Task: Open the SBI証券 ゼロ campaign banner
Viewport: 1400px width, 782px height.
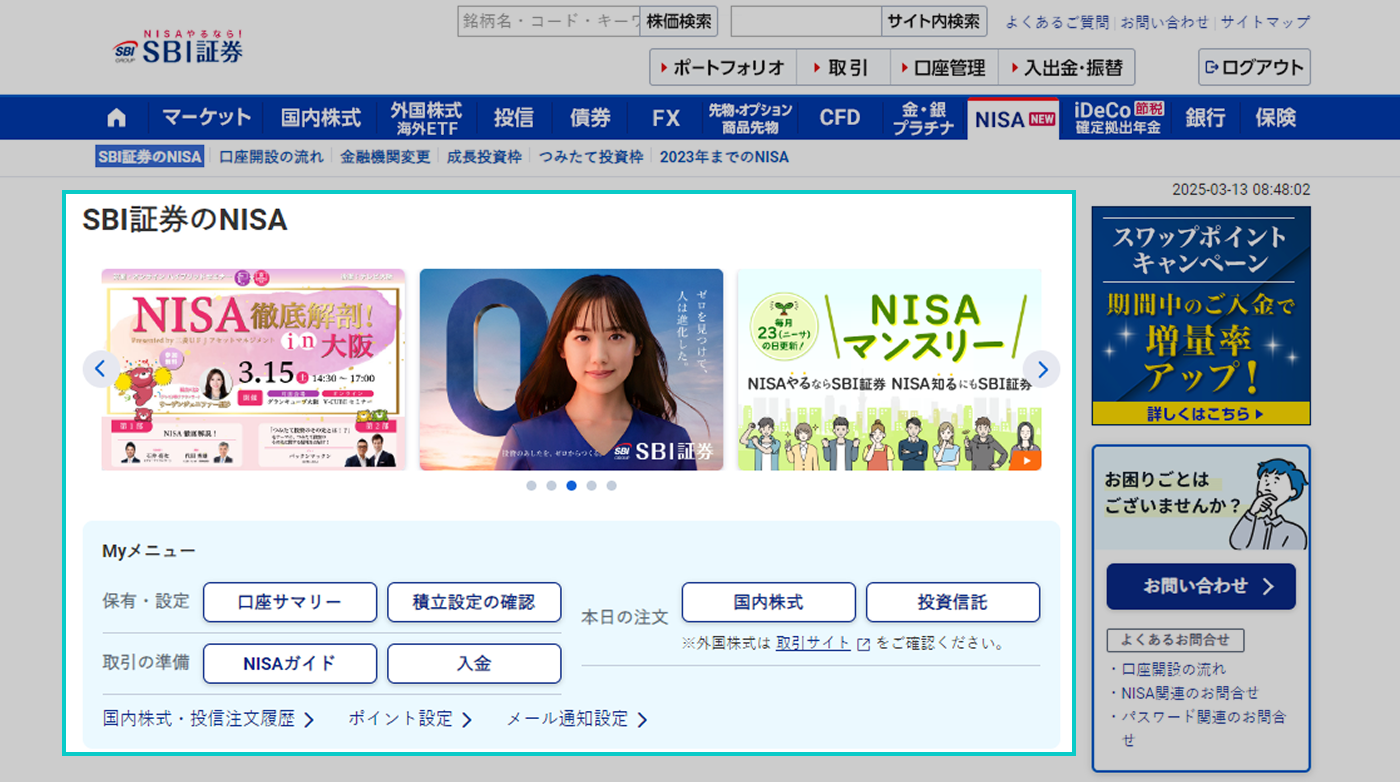Action: [x=571, y=369]
